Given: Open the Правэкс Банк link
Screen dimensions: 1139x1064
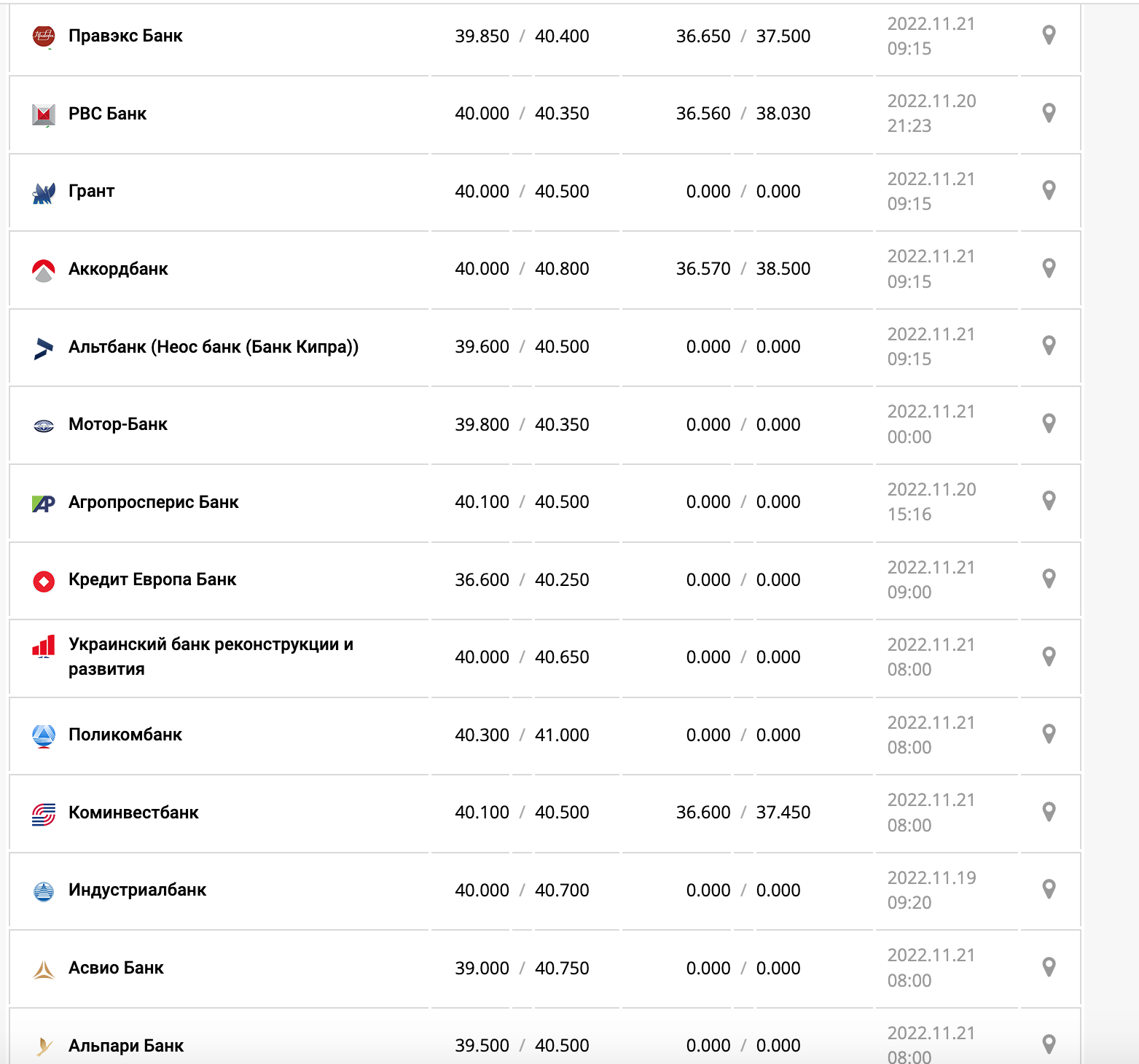Looking at the screenshot, I should click(x=125, y=36).
